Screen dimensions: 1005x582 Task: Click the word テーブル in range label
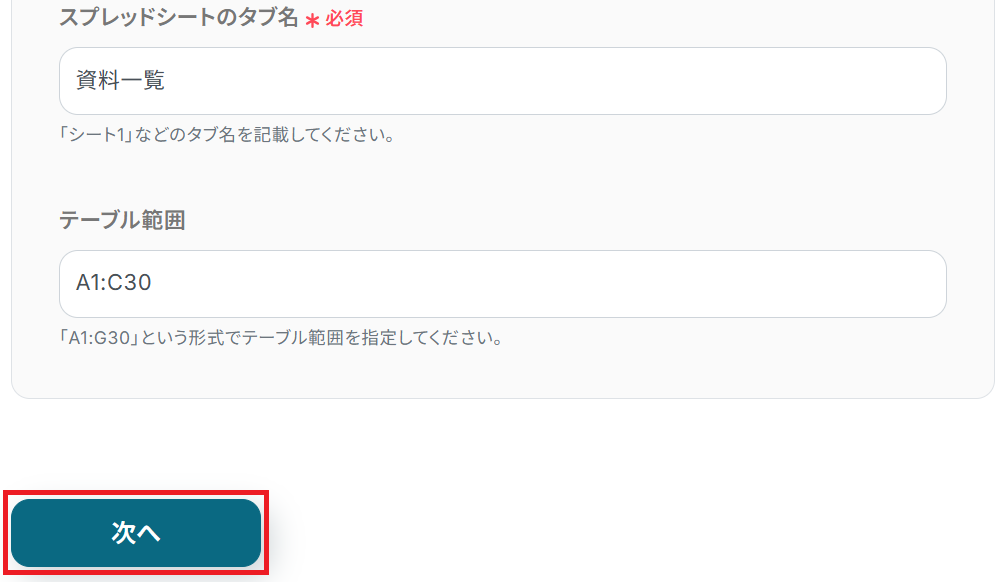point(100,220)
